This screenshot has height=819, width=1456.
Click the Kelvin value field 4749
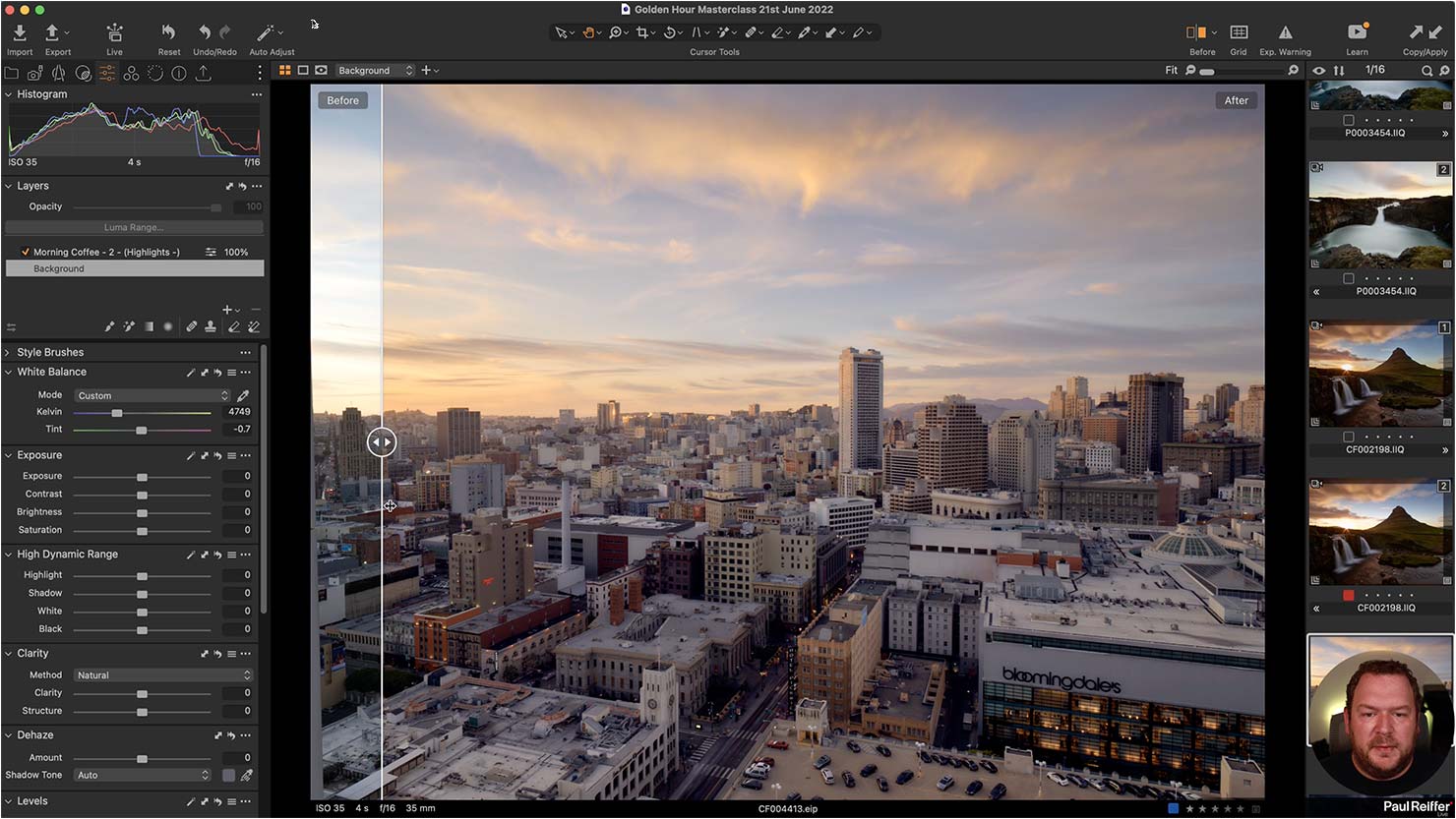[238, 412]
